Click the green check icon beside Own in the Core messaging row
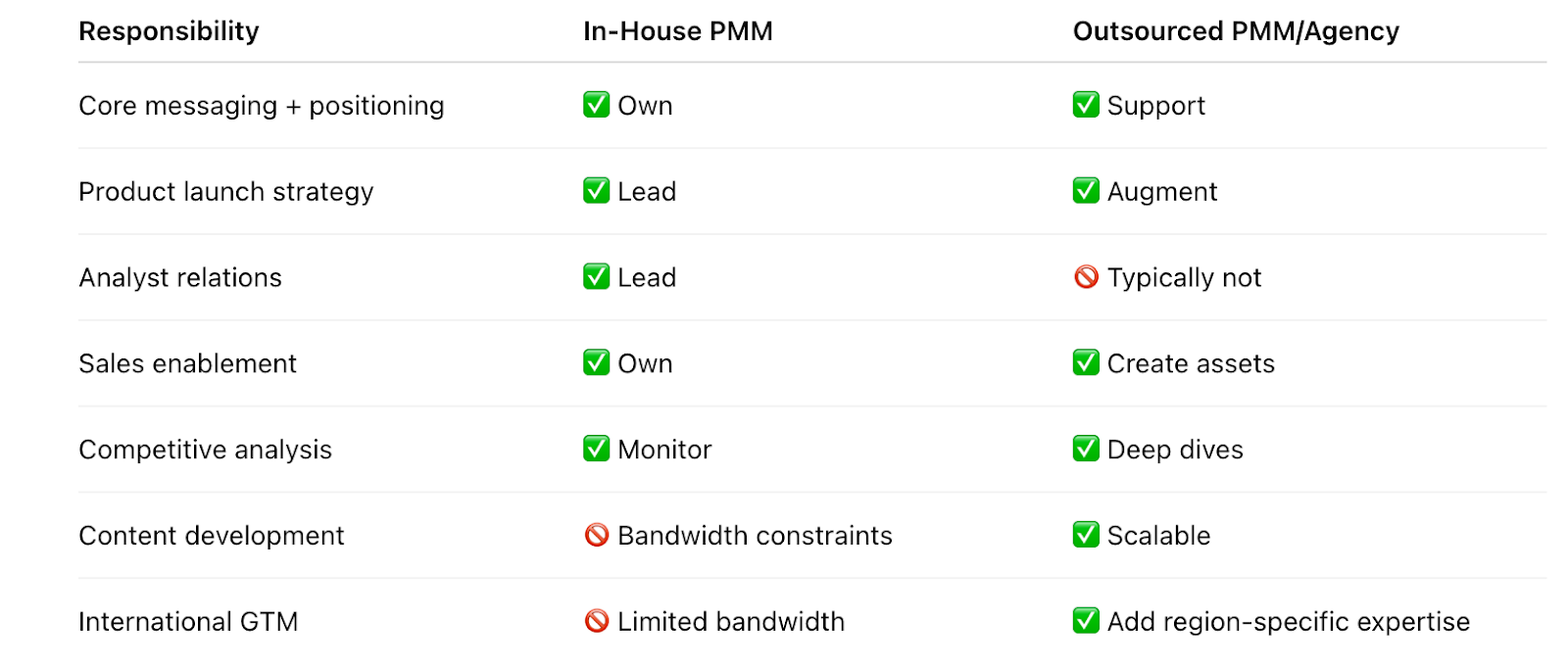The width and height of the screenshot is (1568, 667). [x=596, y=104]
